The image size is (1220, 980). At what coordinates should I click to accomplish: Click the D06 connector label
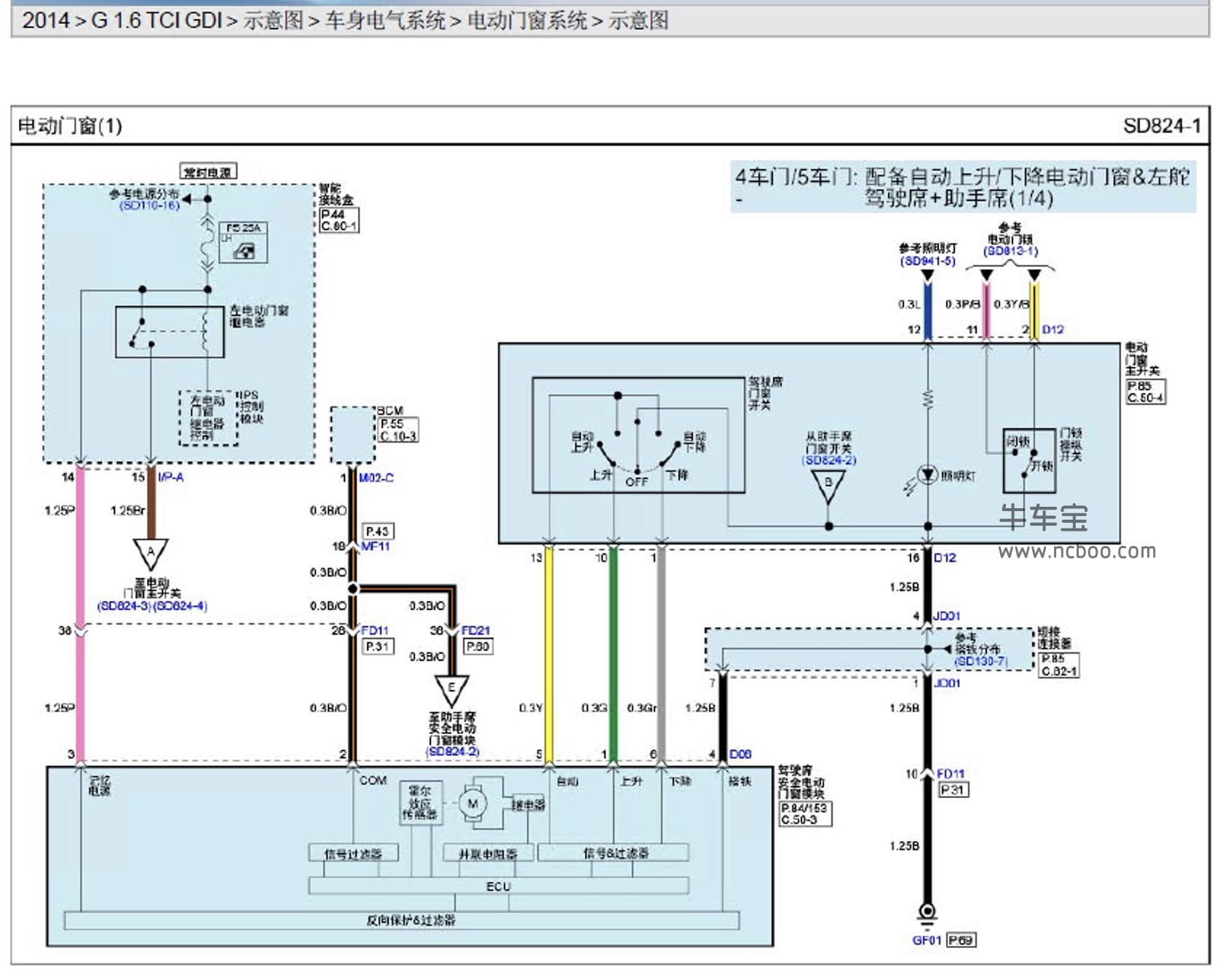[740, 754]
